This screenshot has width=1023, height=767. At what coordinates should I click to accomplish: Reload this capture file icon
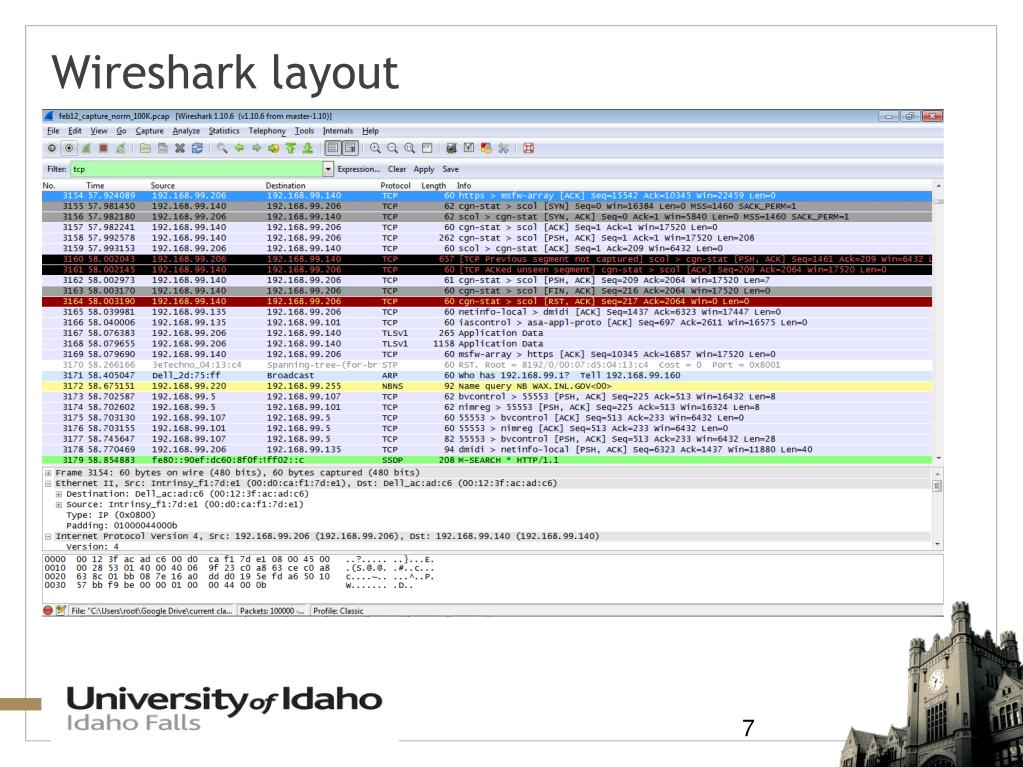[197, 148]
